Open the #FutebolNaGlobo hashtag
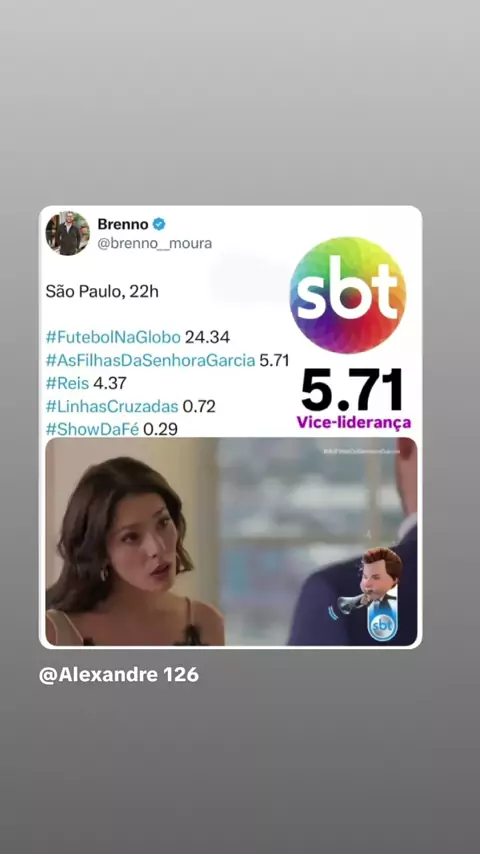480x854 pixels. click(113, 337)
